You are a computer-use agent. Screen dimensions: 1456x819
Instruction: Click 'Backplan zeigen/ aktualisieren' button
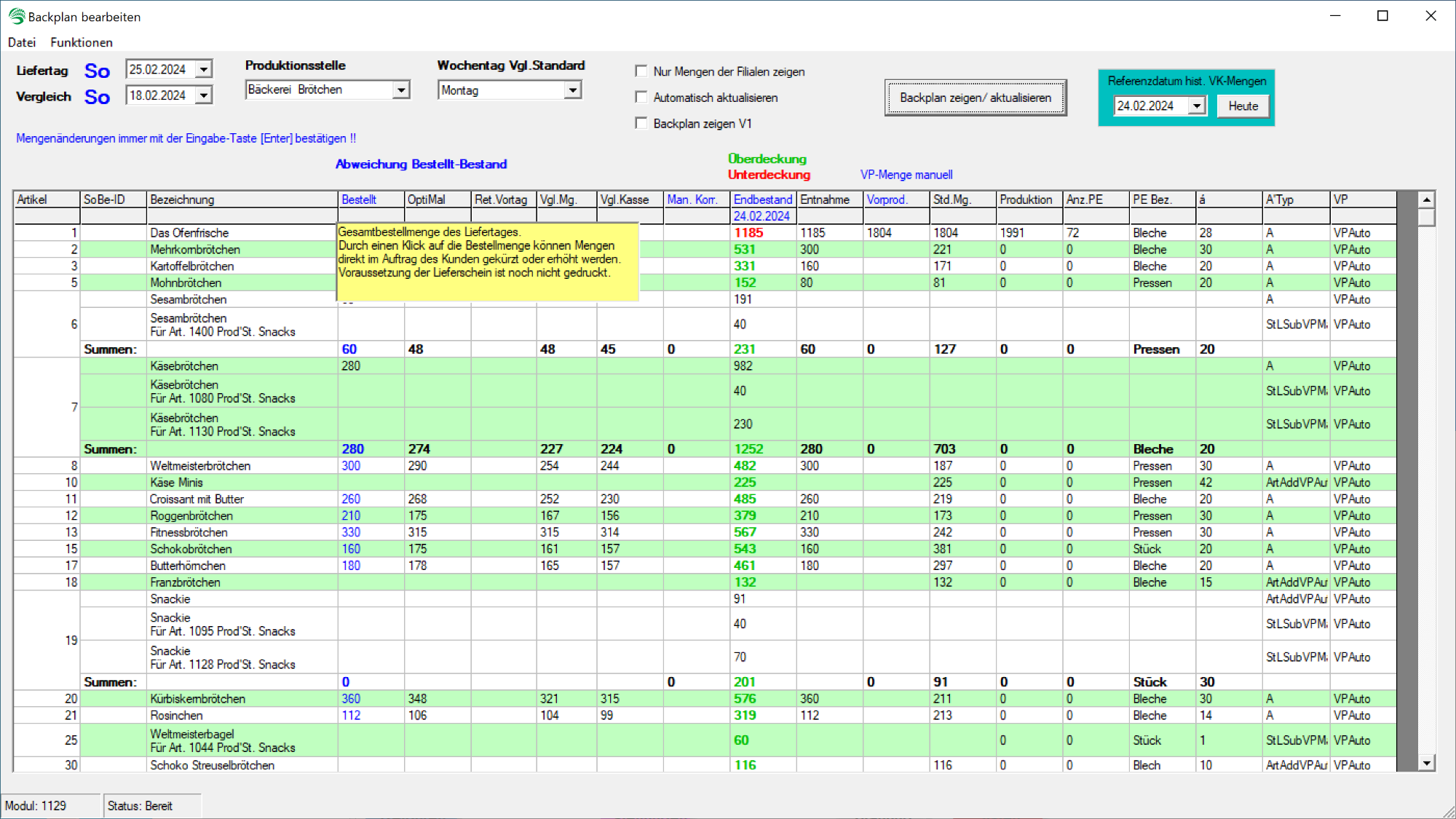tap(976, 98)
